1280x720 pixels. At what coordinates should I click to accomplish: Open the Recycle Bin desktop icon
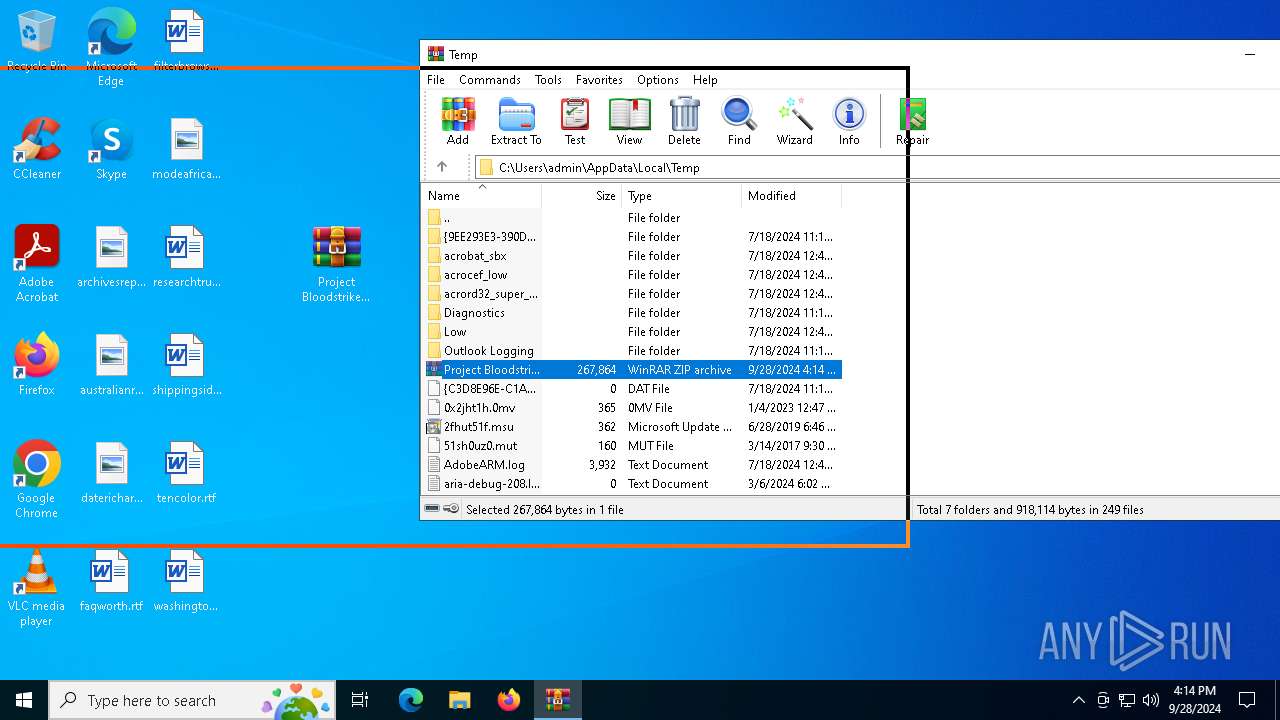(x=37, y=41)
